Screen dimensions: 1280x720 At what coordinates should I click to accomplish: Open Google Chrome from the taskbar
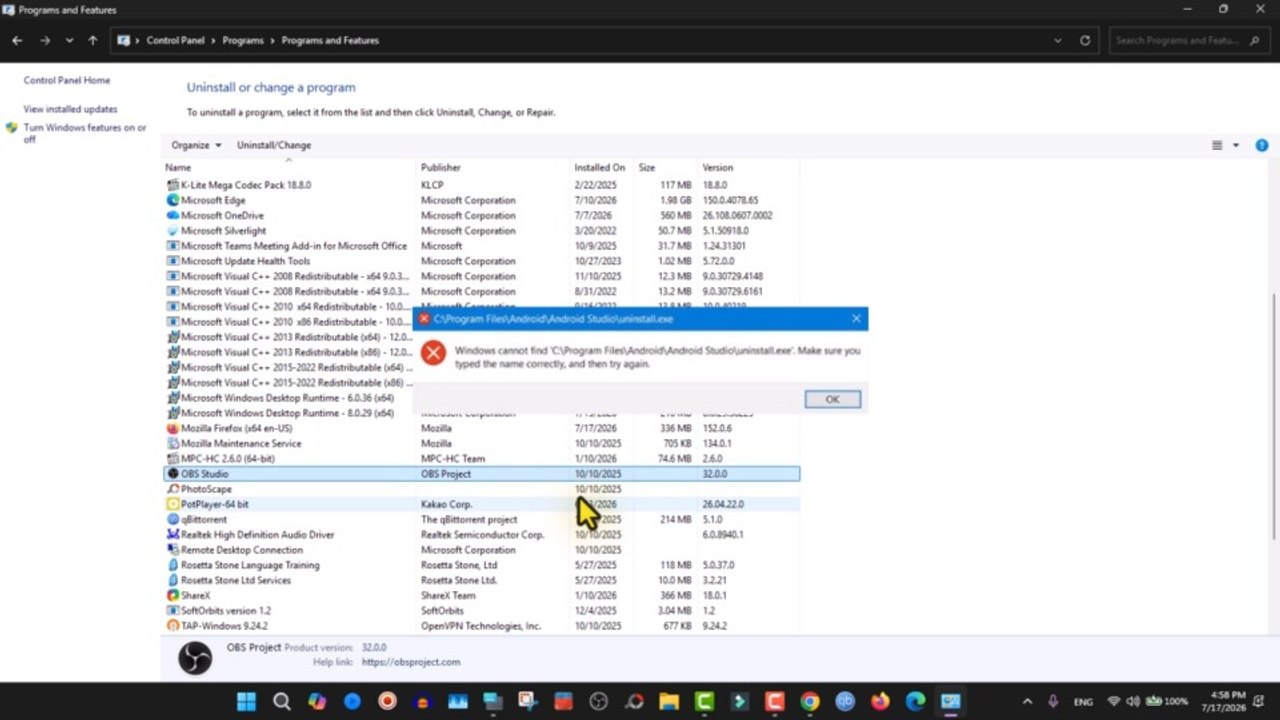tap(810, 702)
